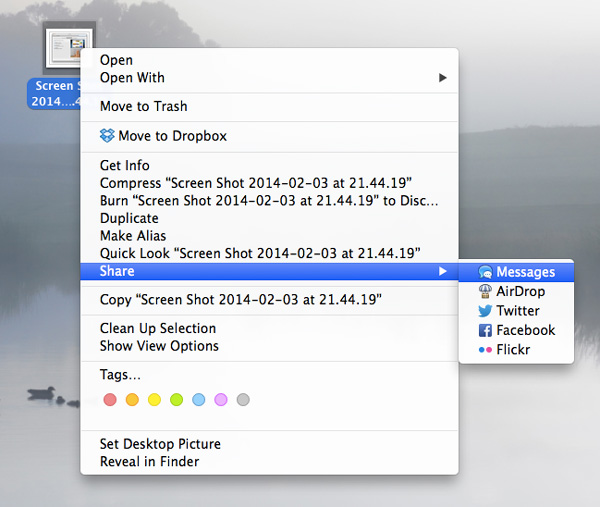
Task: Click the Dropbox icon in the menu
Action: 107,135
